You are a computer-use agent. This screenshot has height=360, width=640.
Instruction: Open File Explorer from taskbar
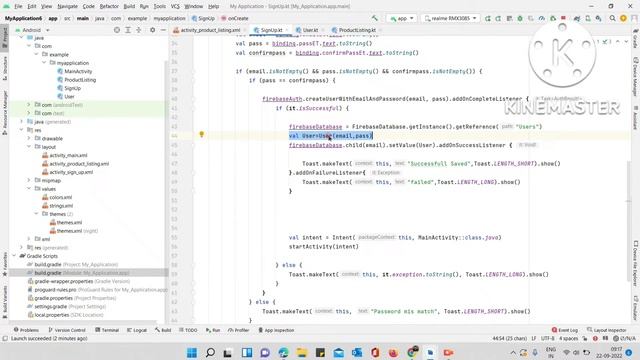tap(302, 352)
